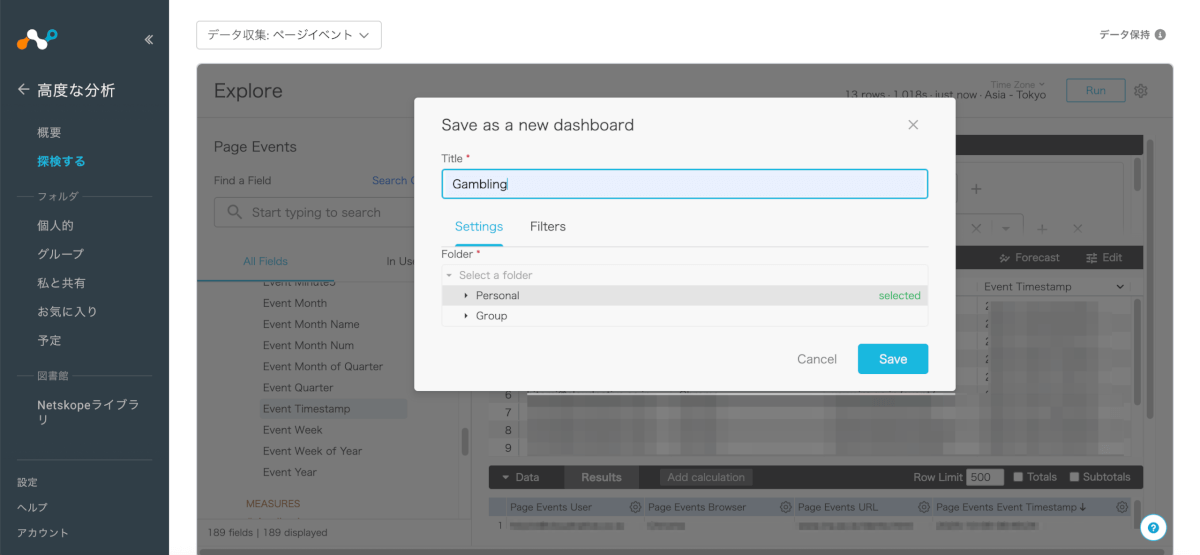Open the blue help question mark icon
The image size is (1200, 555).
tap(1153, 527)
